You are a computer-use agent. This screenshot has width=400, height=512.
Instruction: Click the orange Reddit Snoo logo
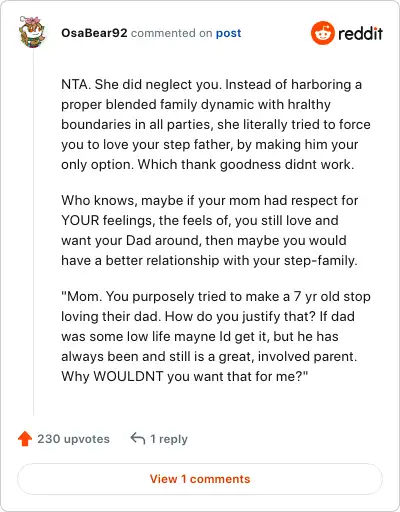tap(322, 33)
